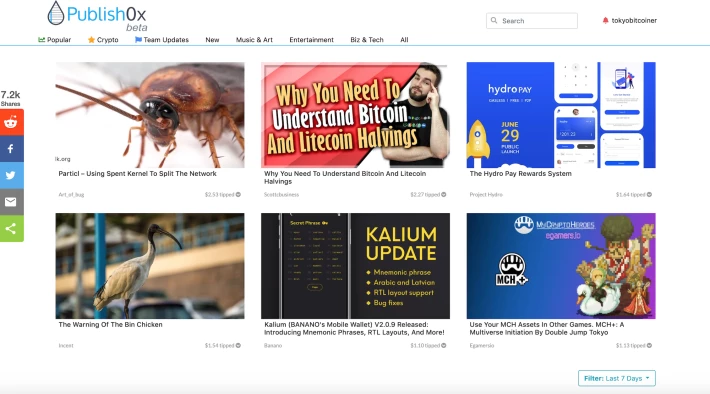
Task: Visit author Incent profile
Action: 66,346
